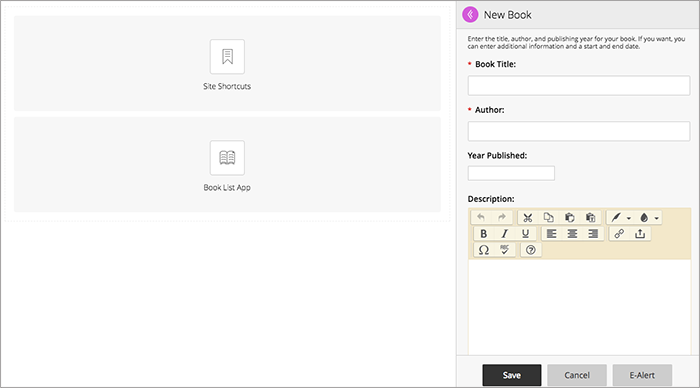Open the highlight pen dropdown arrow

(x=629, y=218)
